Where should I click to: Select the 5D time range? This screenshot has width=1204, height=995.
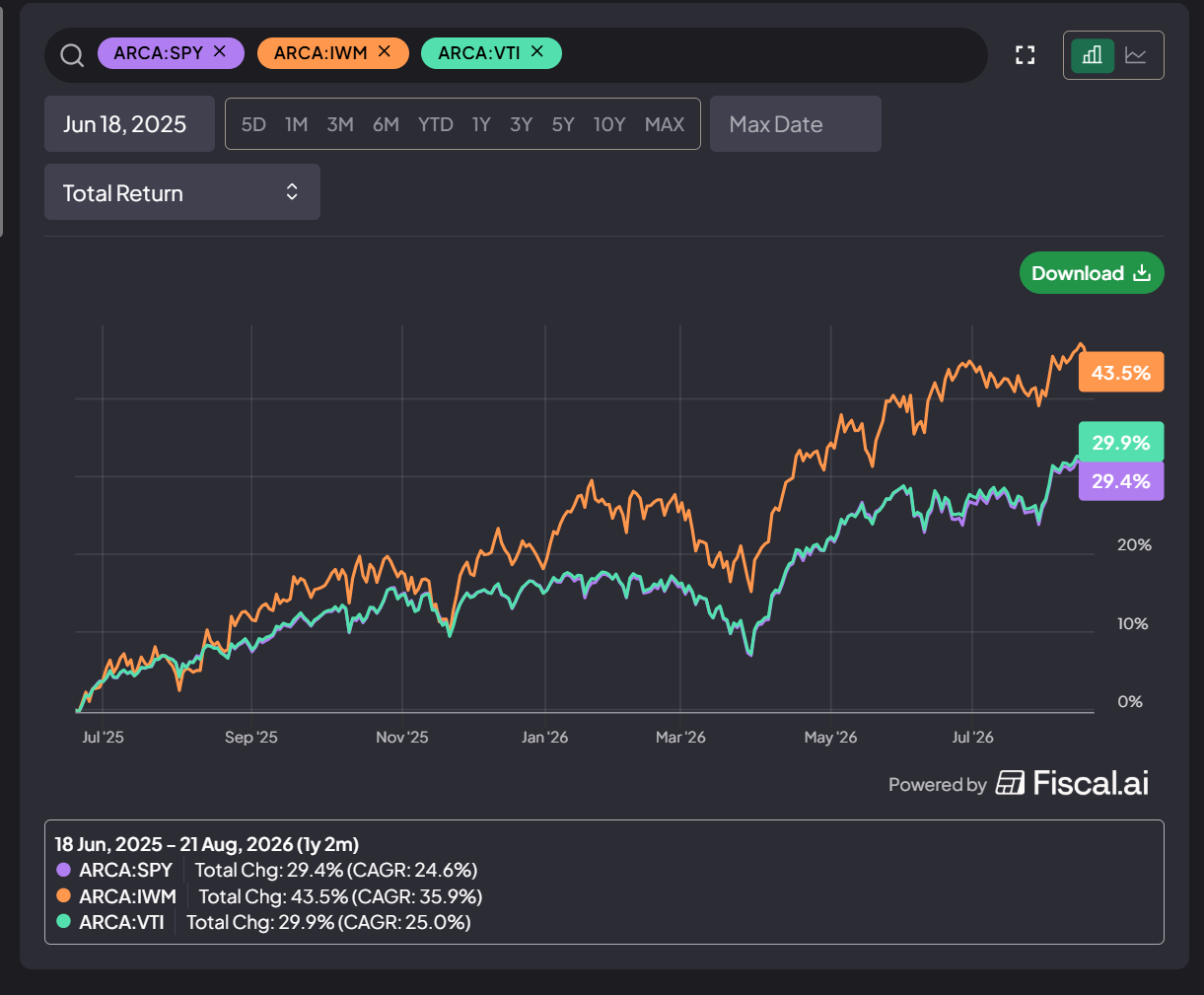(253, 124)
